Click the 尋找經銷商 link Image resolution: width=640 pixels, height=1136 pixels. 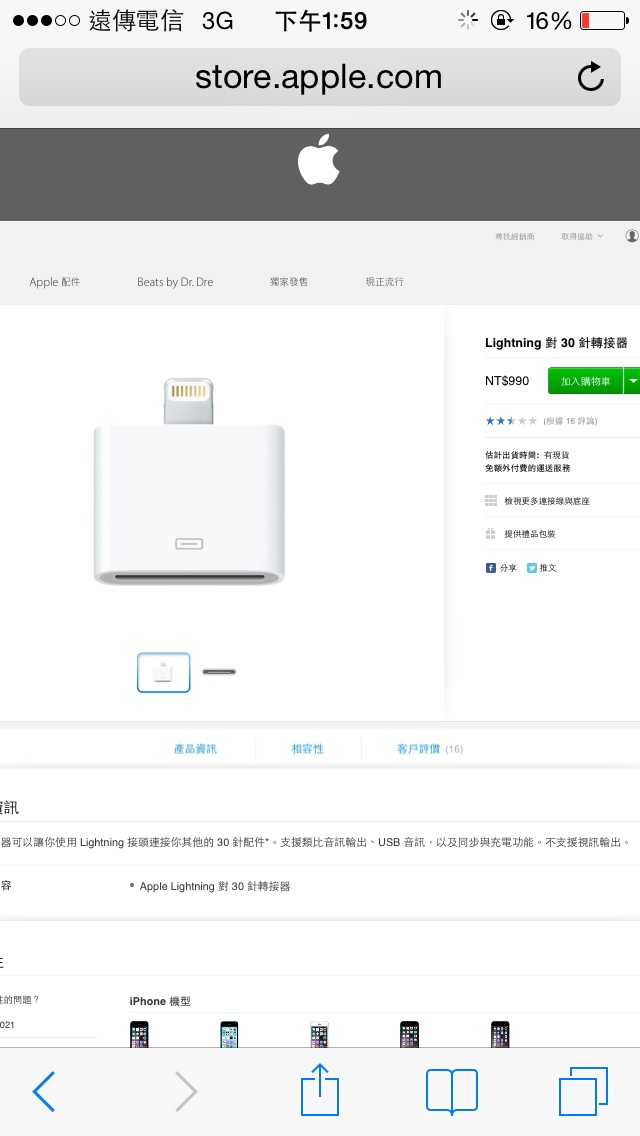tap(515, 237)
